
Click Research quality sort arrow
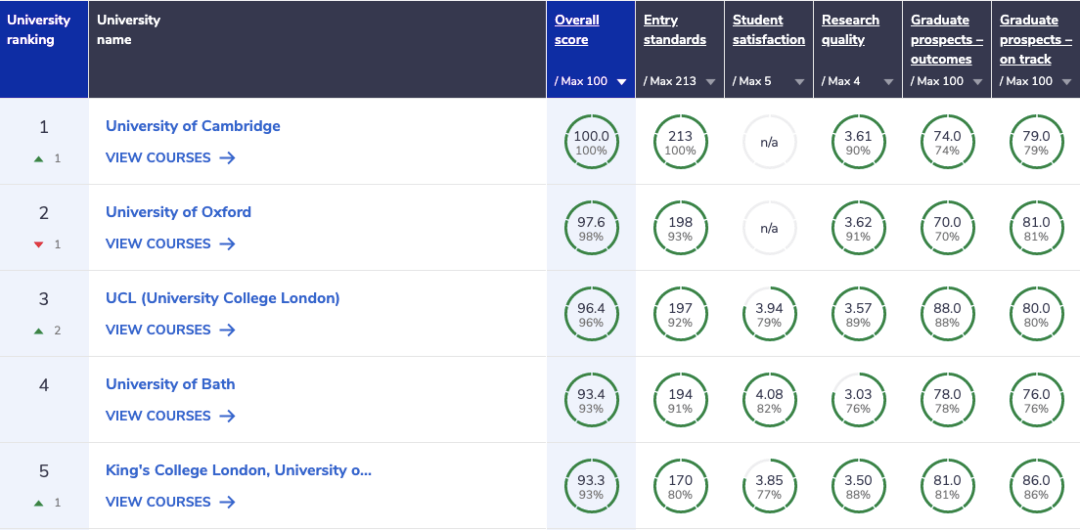[889, 81]
